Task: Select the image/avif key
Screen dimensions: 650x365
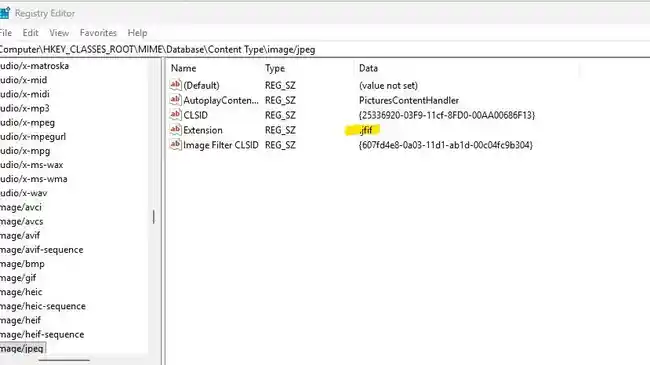Action: click(20, 236)
